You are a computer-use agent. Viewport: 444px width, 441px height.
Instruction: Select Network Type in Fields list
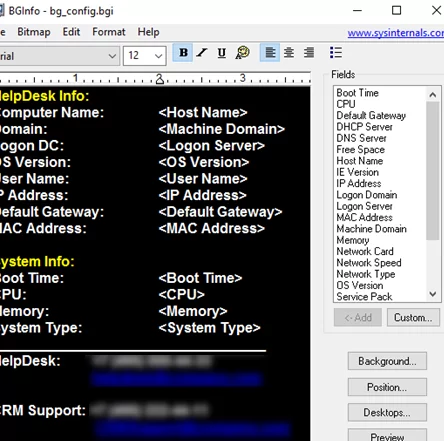click(x=366, y=274)
